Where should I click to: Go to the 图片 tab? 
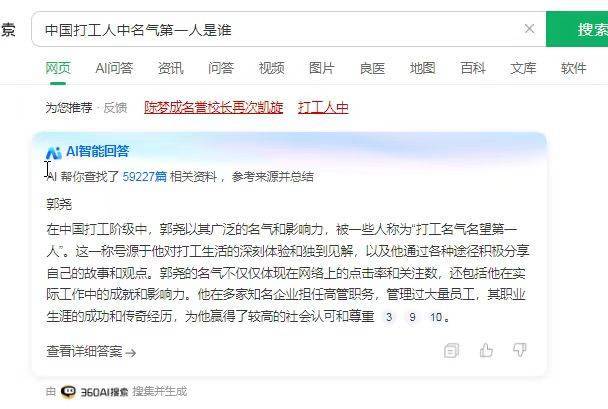click(x=321, y=68)
